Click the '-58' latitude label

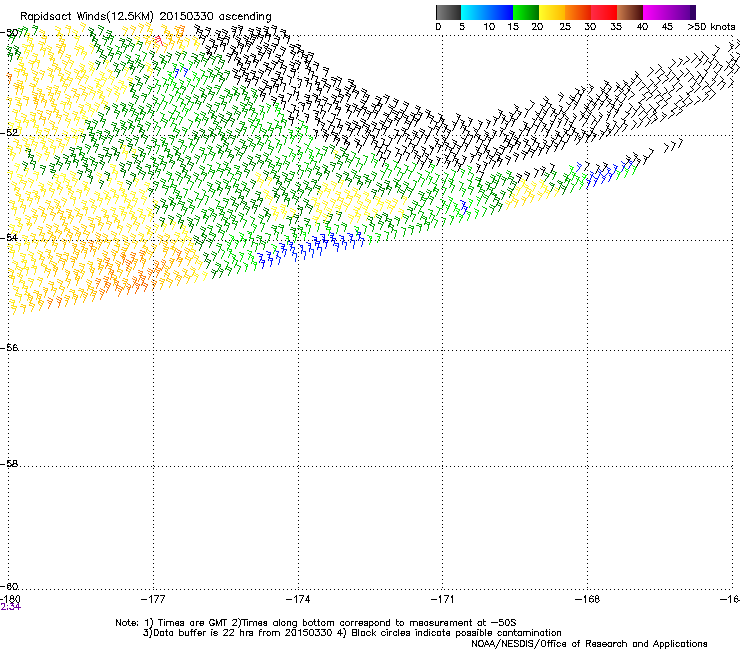9,464
